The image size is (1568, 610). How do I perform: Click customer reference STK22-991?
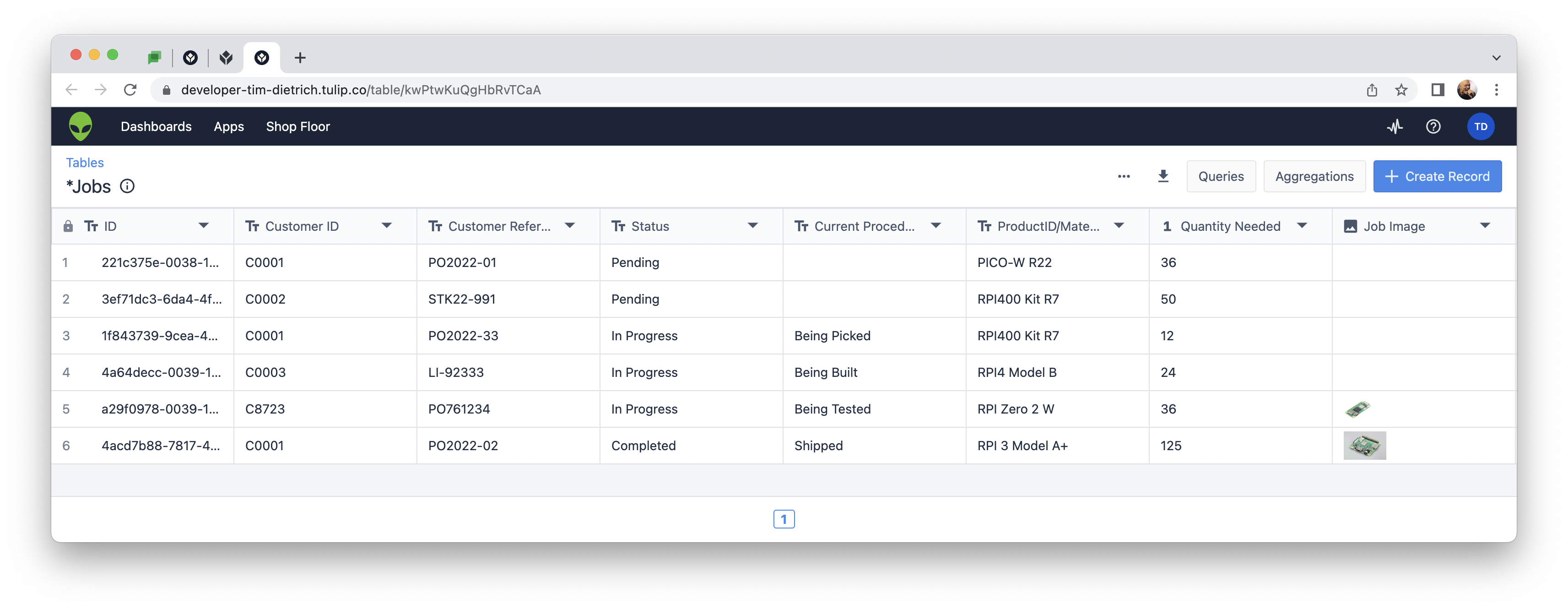click(x=462, y=299)
